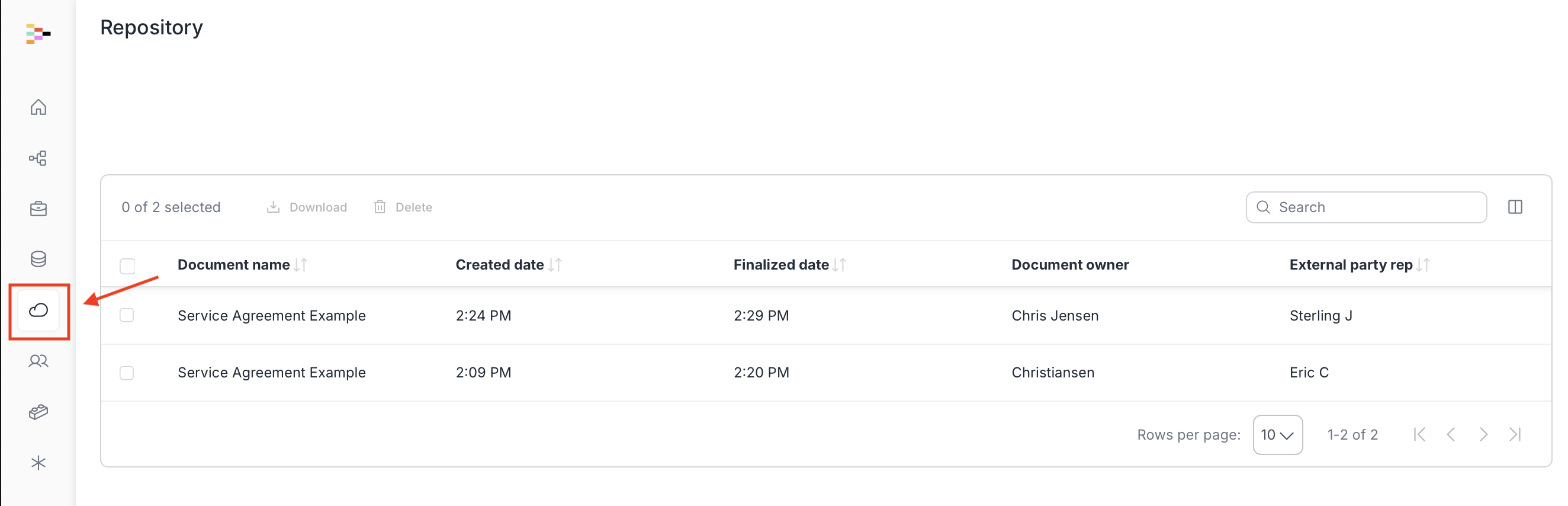Sort by External party rep column
Viewport: 1568px width, 506px height.
coord(1423,265)
